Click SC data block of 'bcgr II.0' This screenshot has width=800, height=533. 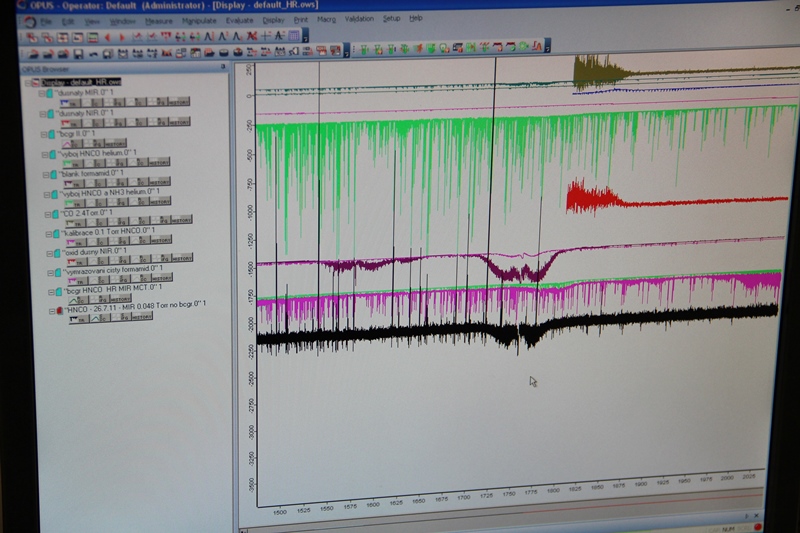coord(71,144)
